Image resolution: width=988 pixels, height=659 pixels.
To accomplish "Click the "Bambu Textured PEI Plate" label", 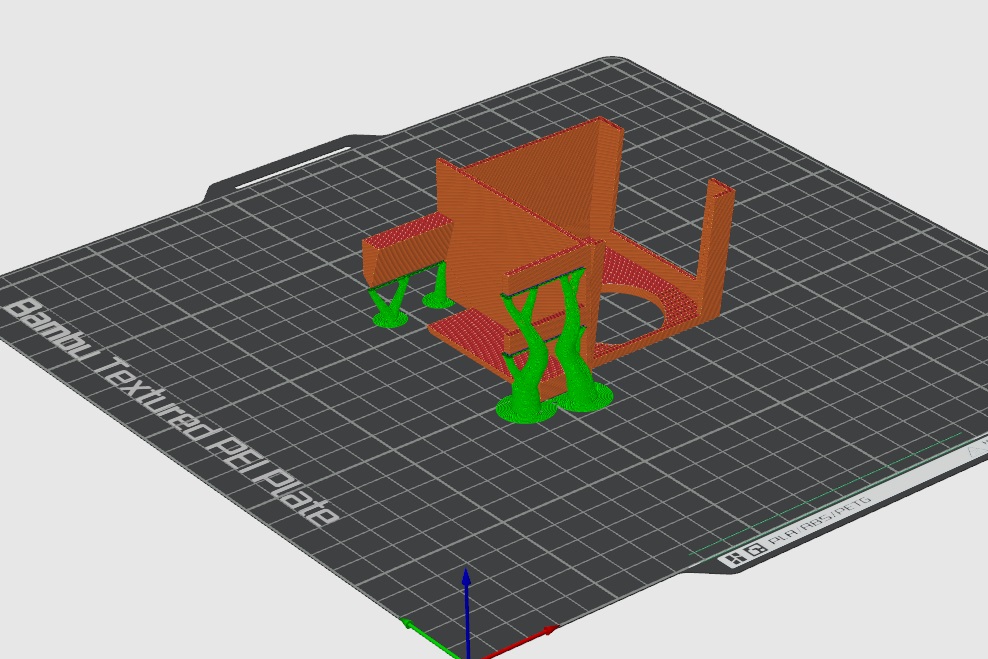I will pyautogui.click(x=171, y=413).
